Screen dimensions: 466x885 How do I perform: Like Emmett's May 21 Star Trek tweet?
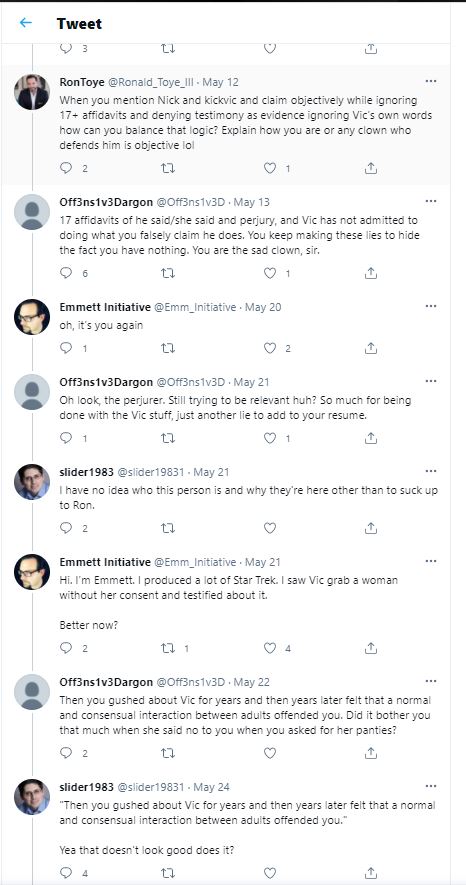(270, 648)
